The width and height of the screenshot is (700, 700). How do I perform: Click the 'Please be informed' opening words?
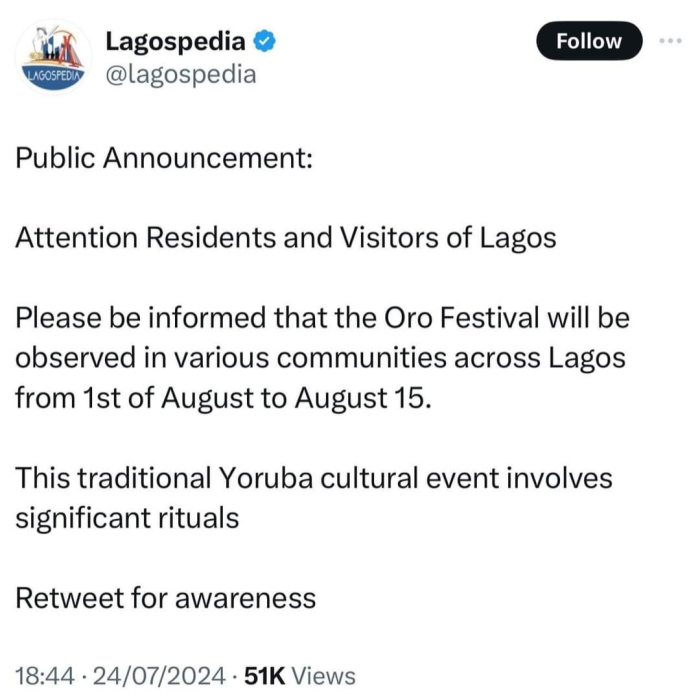[x=141, y=317]
